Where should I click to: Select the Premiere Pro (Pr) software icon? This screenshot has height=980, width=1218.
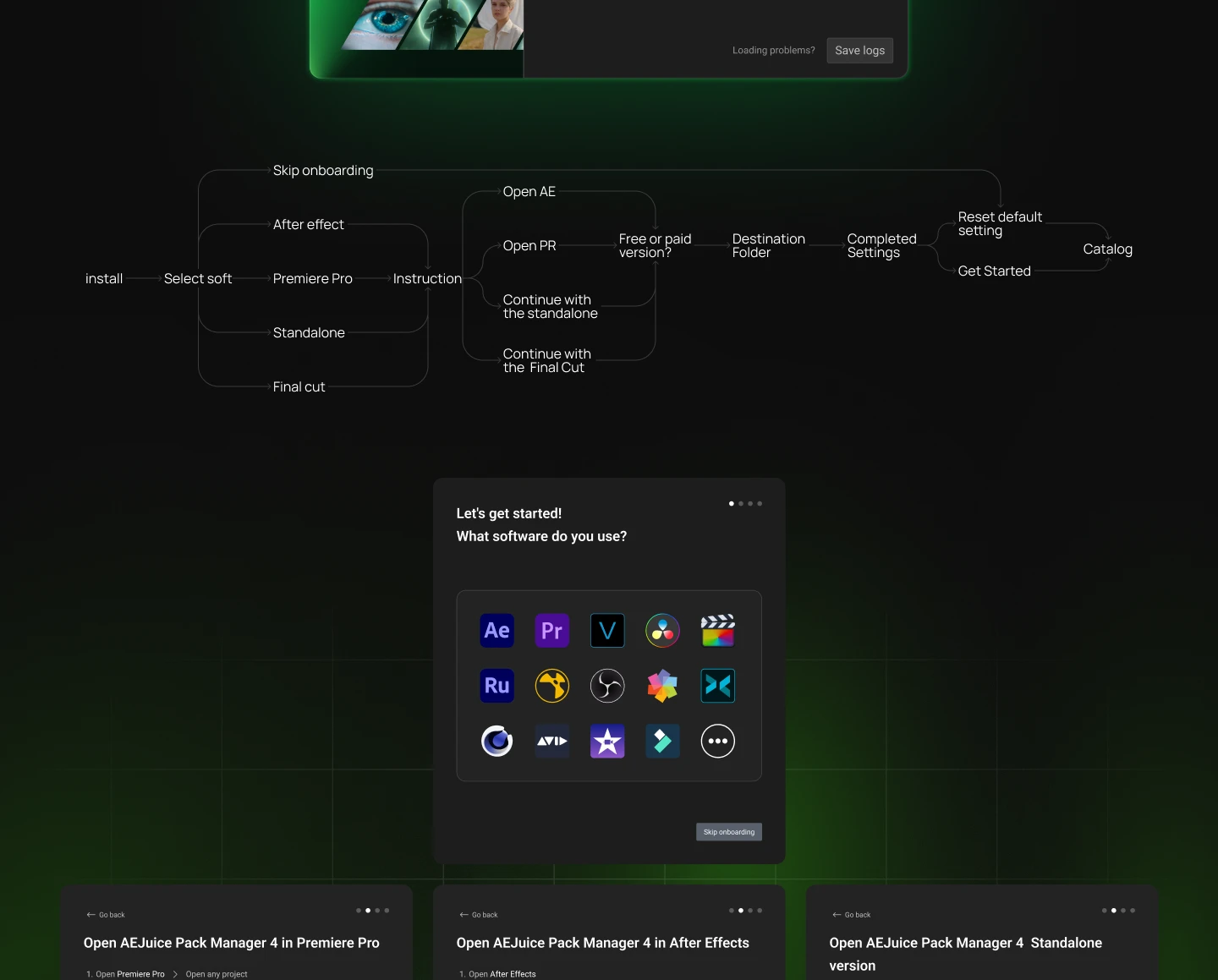[552, 631]
